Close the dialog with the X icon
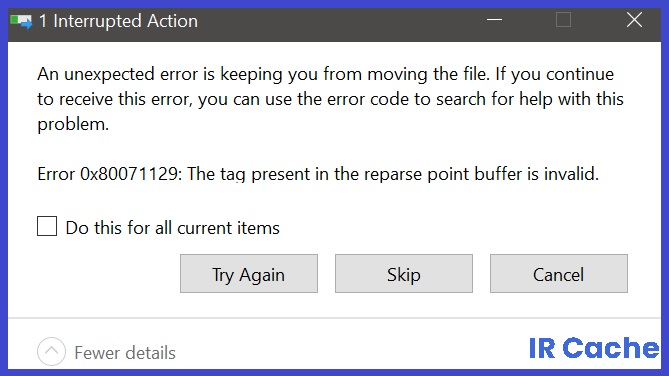This screenshot has width=669, height=376. 634,20
